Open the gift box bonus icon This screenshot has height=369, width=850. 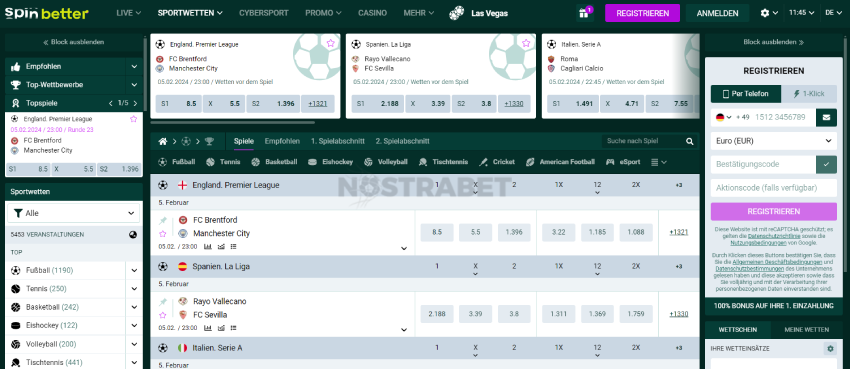tap(584, 13)
